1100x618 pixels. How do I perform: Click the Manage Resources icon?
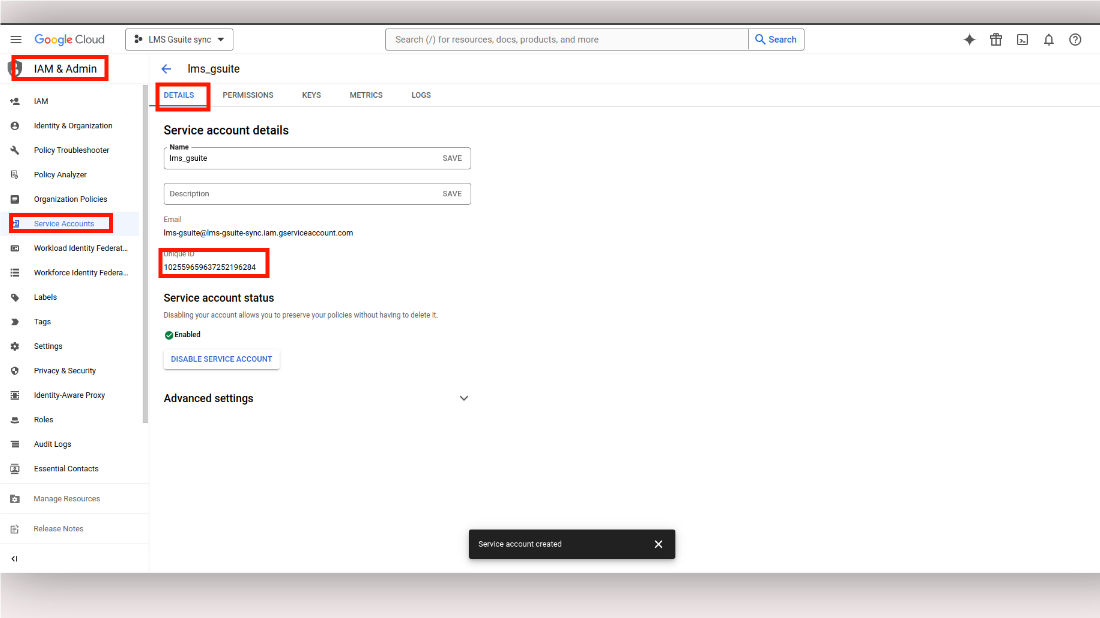coord(15,499)
